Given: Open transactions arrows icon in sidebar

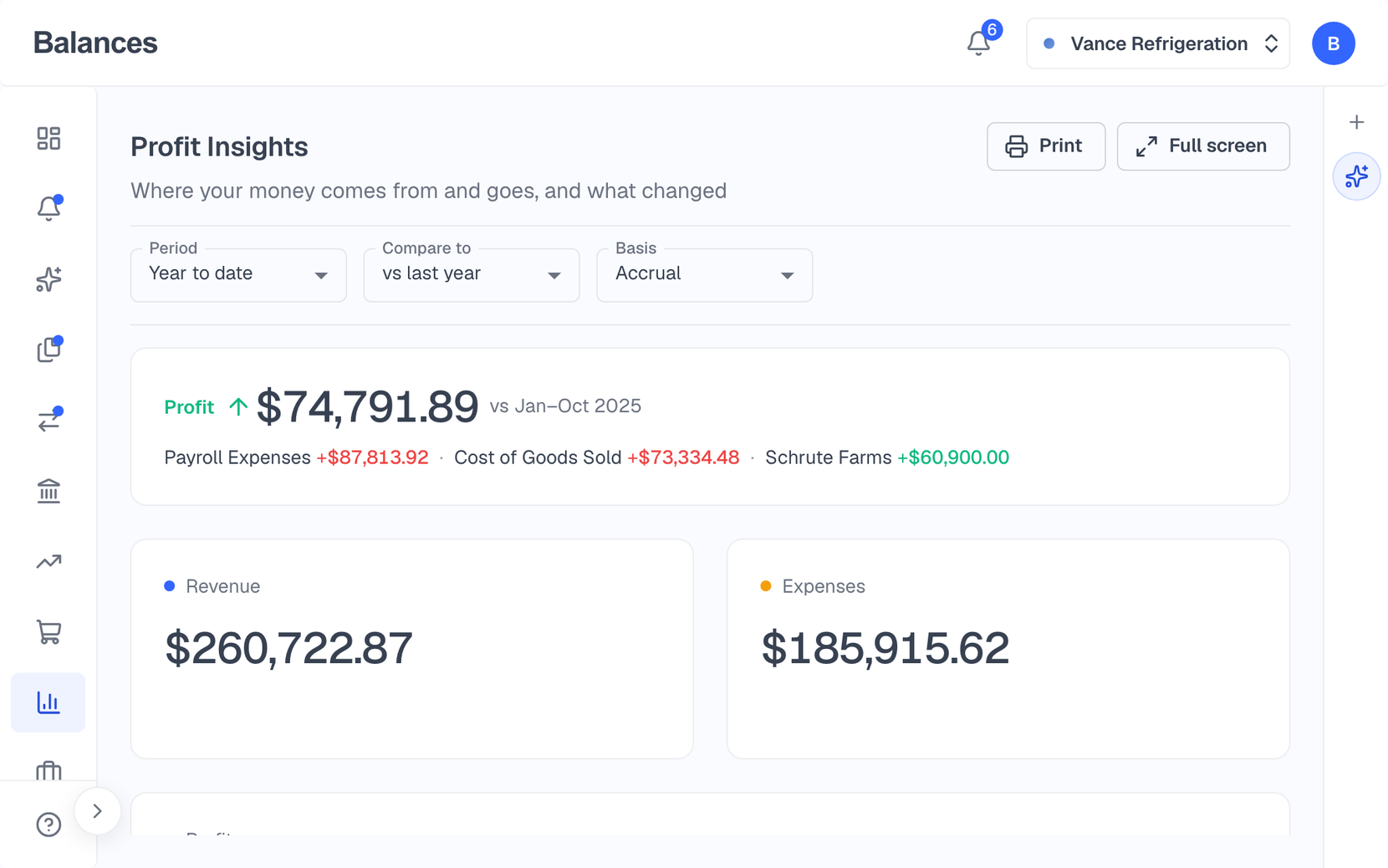Looking at the screenshot, I should click(48, 420).
